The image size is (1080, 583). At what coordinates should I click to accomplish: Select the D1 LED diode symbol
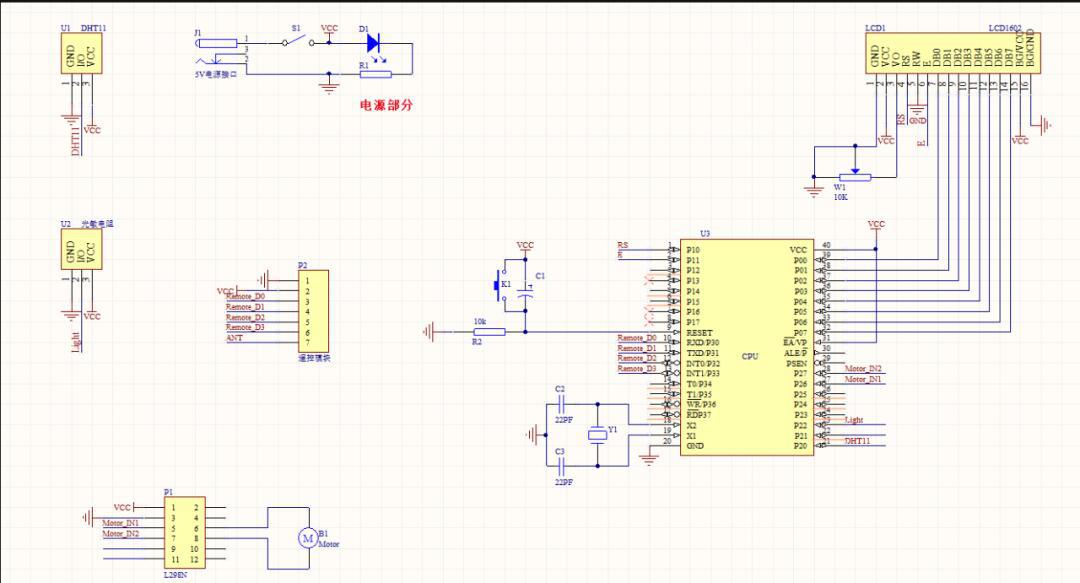tap(373, 43)
